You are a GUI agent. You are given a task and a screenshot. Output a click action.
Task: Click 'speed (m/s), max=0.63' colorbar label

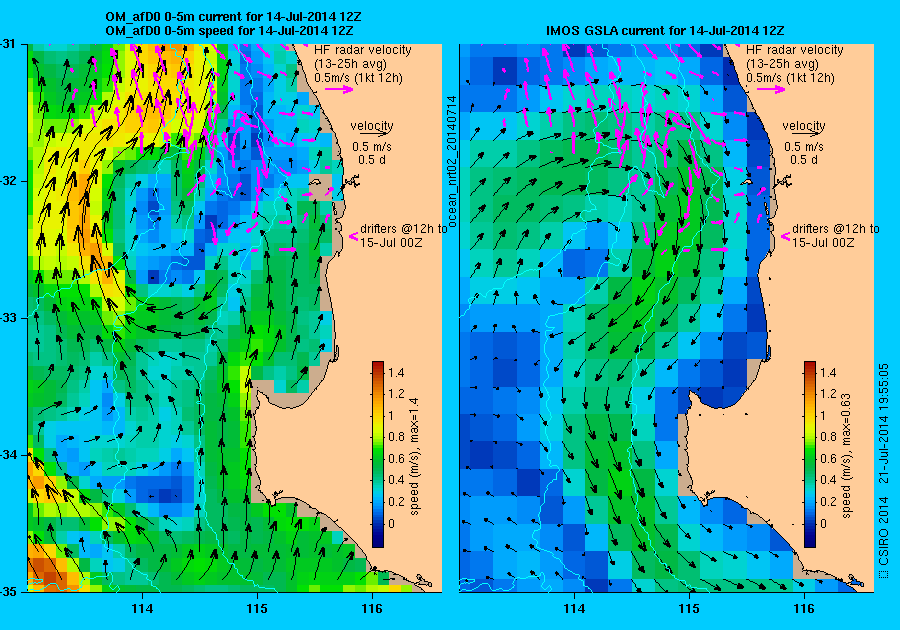pos(847,456)
